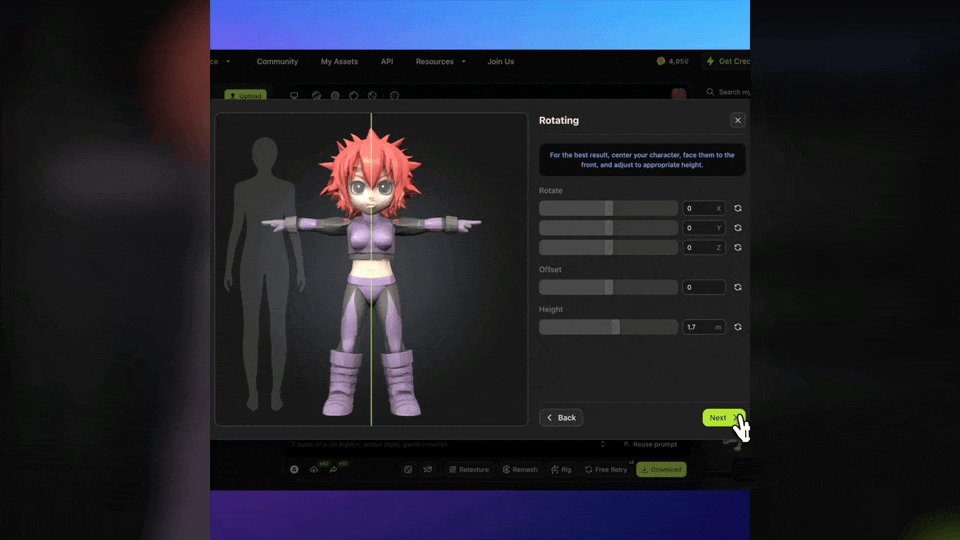Expand the Resources dropdown menu
Screen dimensions: 960x540
tap(440, 61)
